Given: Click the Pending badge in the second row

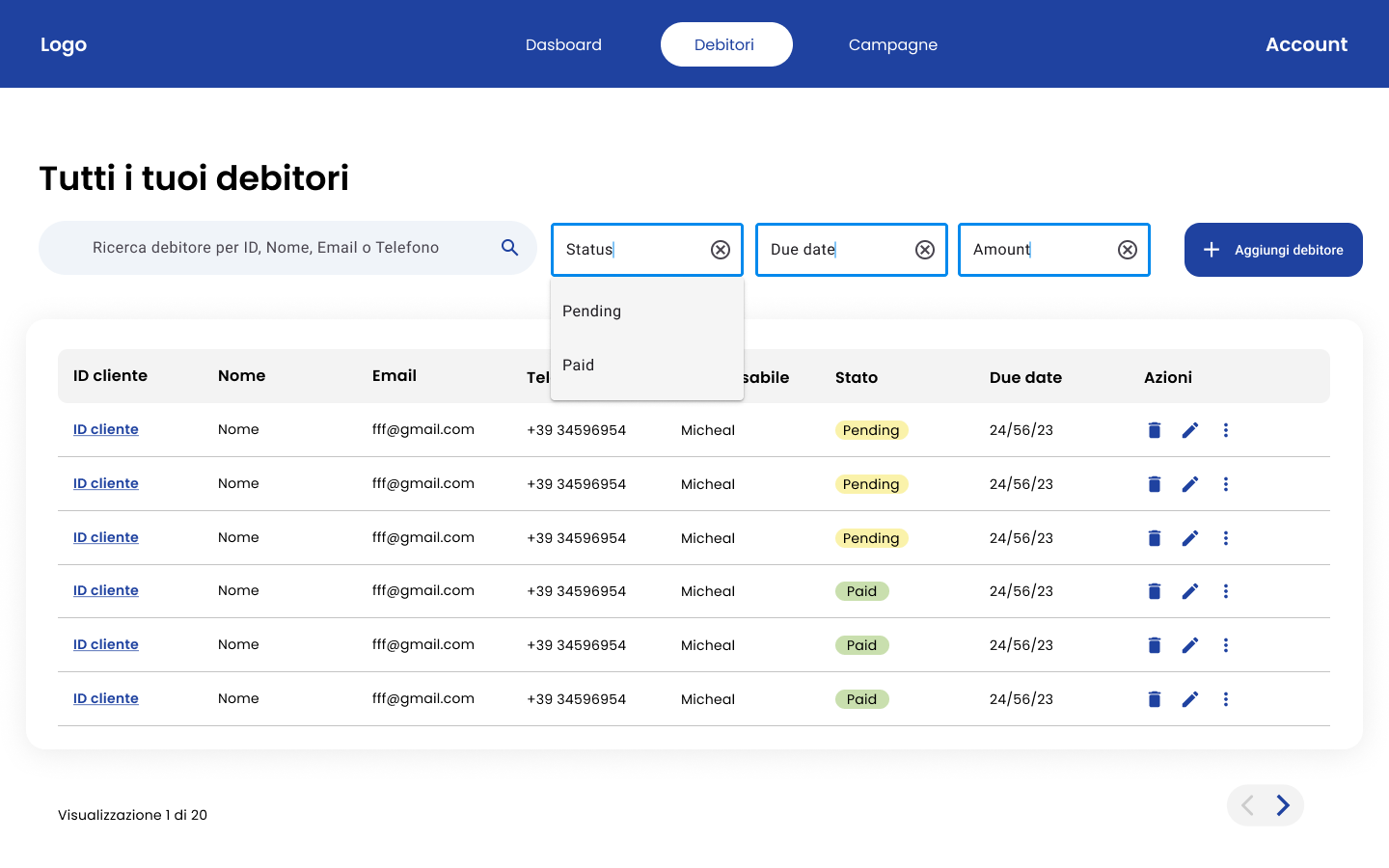Looking at the screenshot, I should [871, 484].
